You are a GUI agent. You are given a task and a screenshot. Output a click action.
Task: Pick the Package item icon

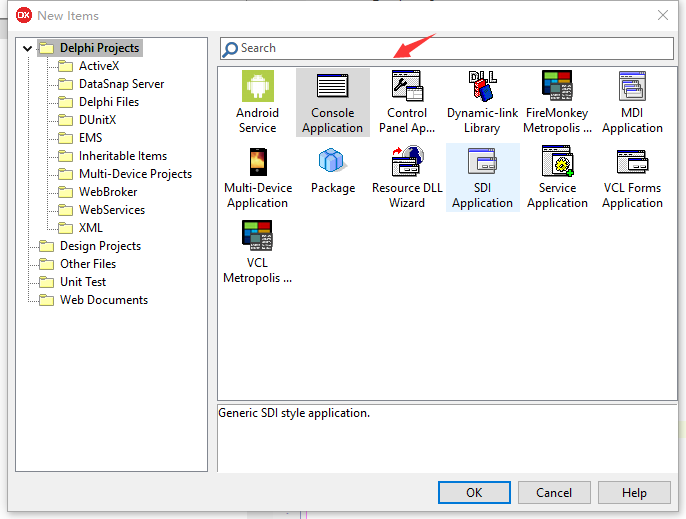pyautogui.click(x=332, y=160)
